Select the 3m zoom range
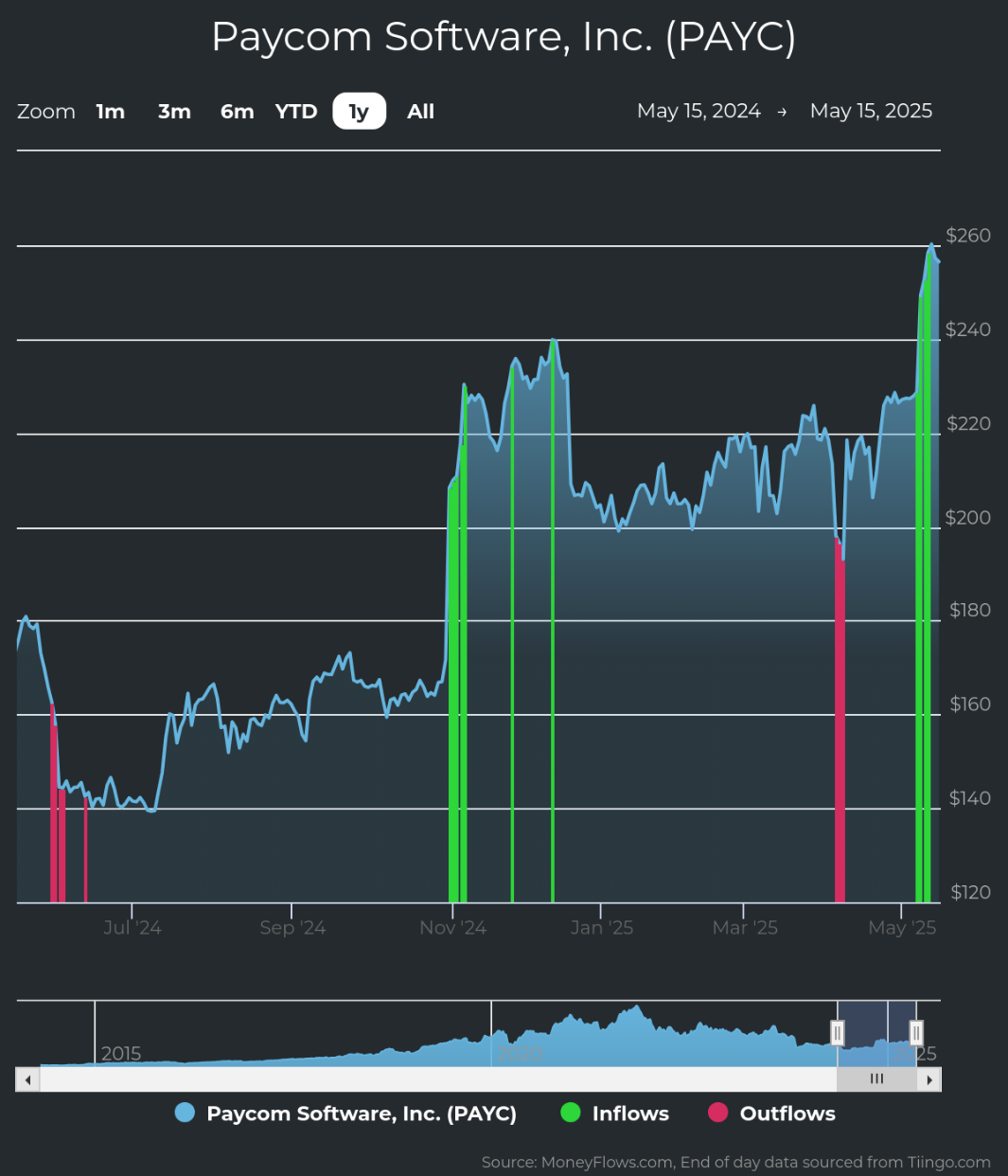Screen dimensions: 1008x1176 pyautogui.click(x=174, y=112)
